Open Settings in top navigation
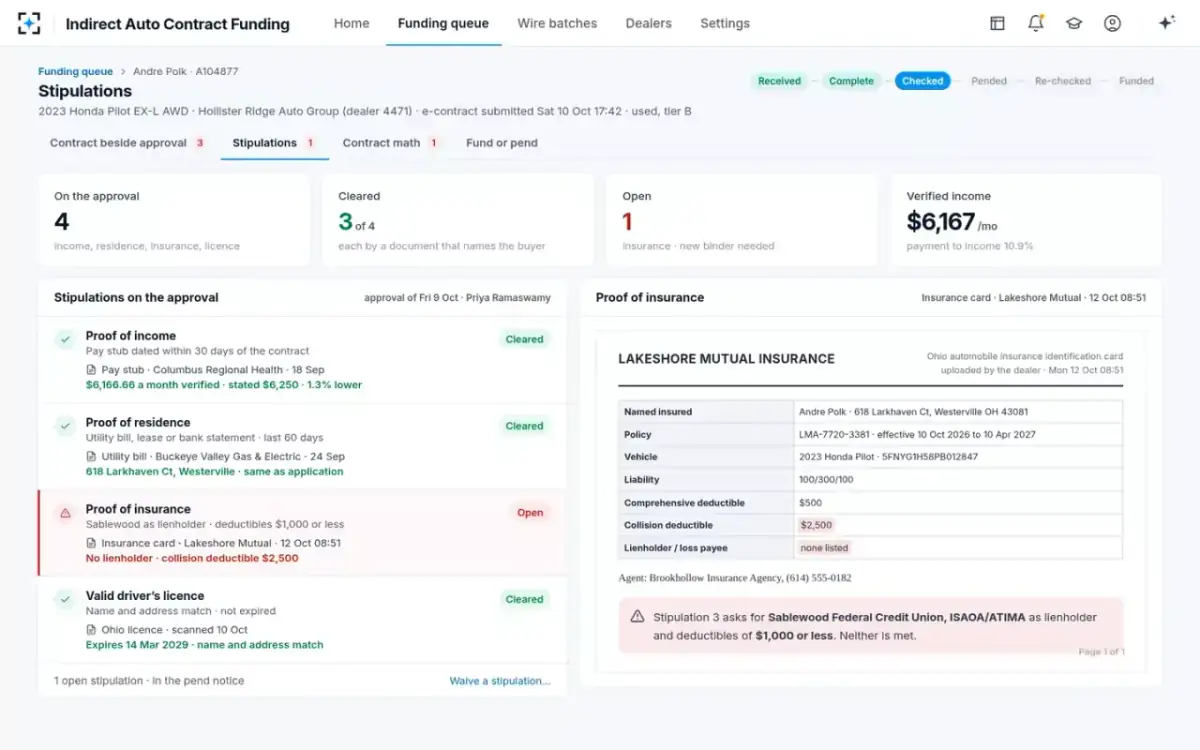 725,23
